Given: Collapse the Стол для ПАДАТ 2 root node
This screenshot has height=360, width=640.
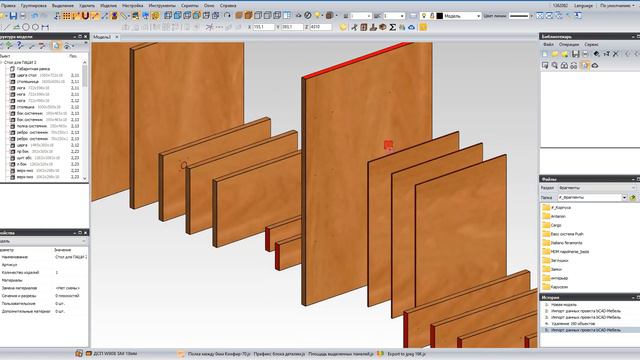Looking at the screenshot, I should (2, 62).
